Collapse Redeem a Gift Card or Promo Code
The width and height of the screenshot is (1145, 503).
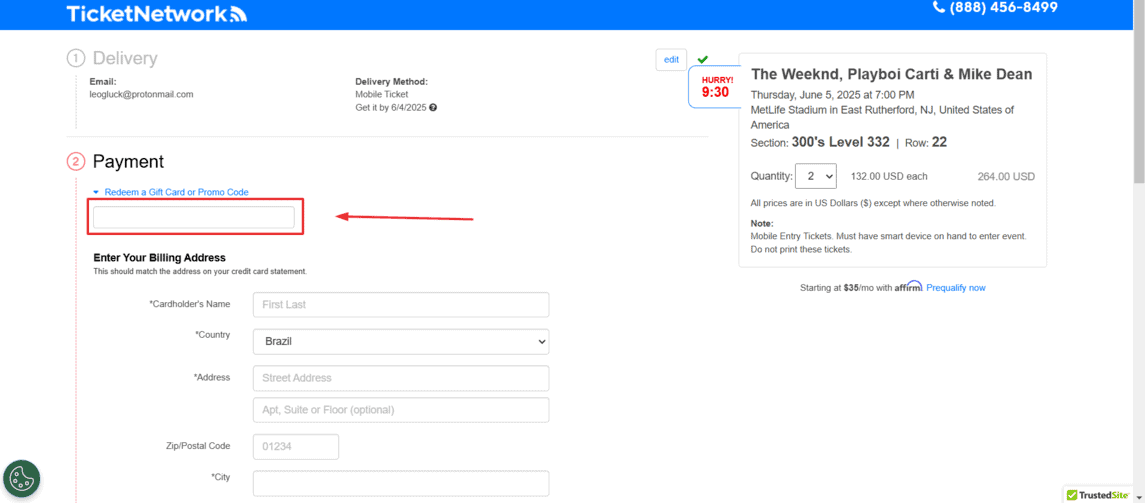coord(171,192)
